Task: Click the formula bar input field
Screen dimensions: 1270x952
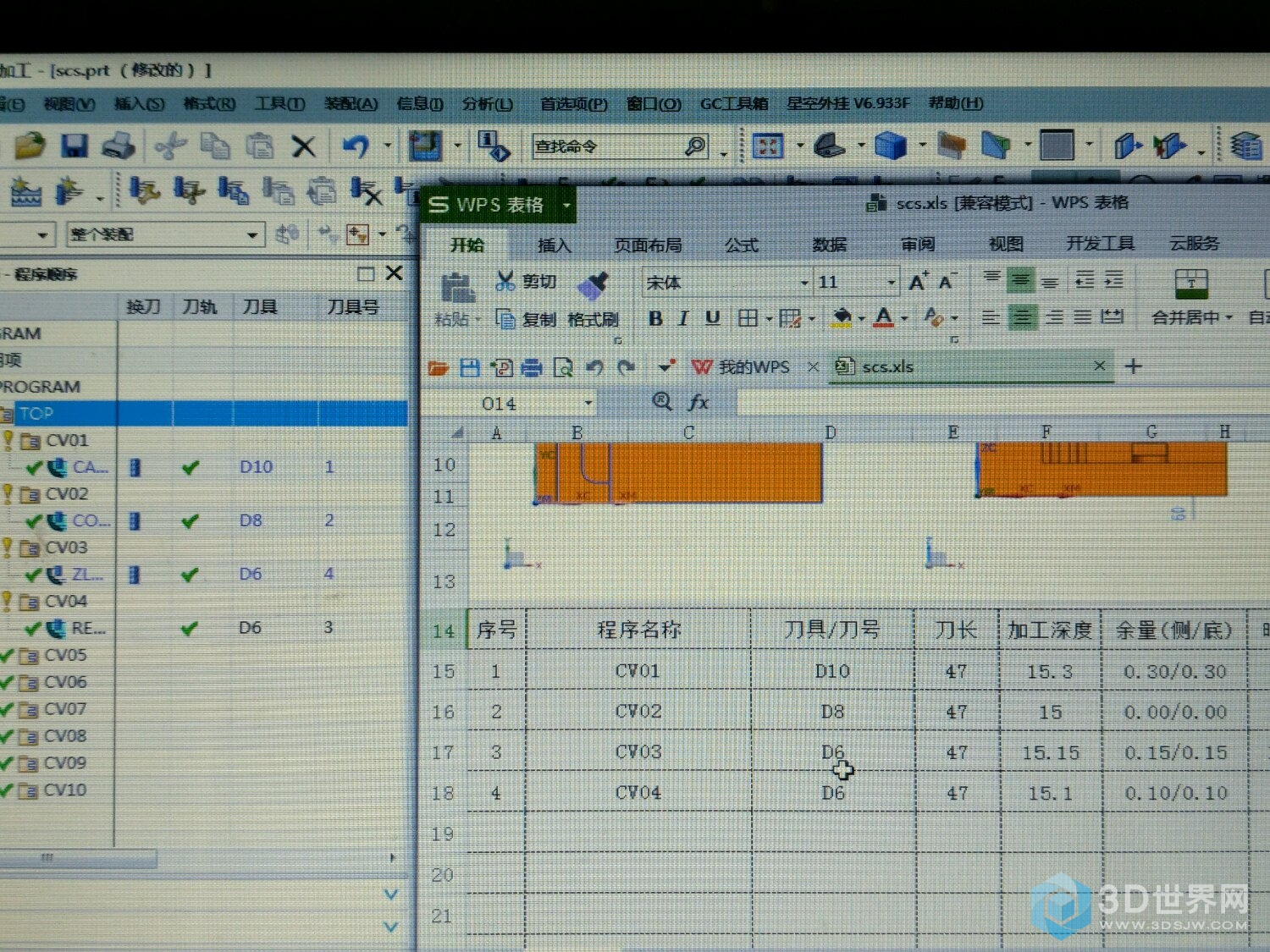Action: point(1003,403)
